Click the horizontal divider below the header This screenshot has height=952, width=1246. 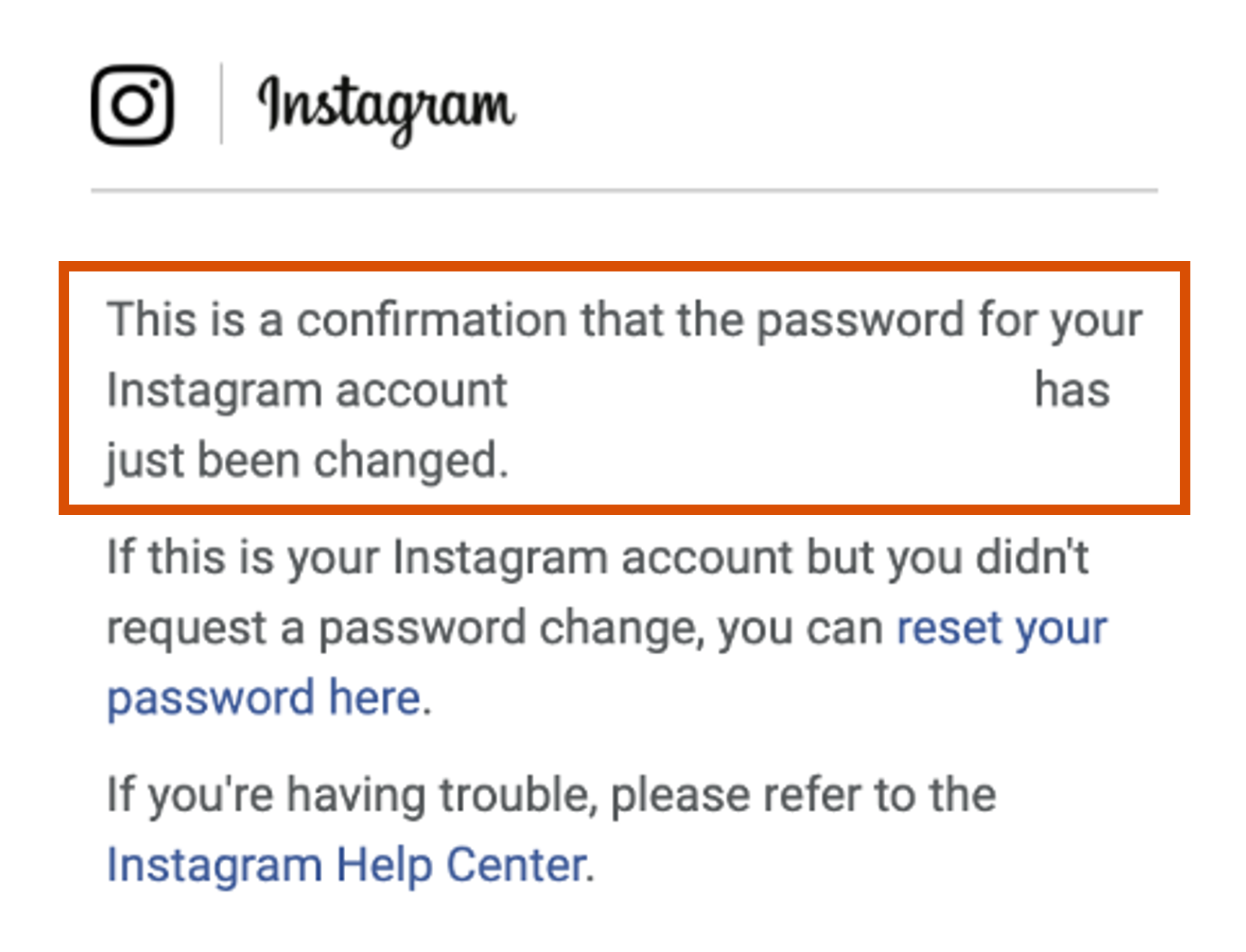[624, 190]
